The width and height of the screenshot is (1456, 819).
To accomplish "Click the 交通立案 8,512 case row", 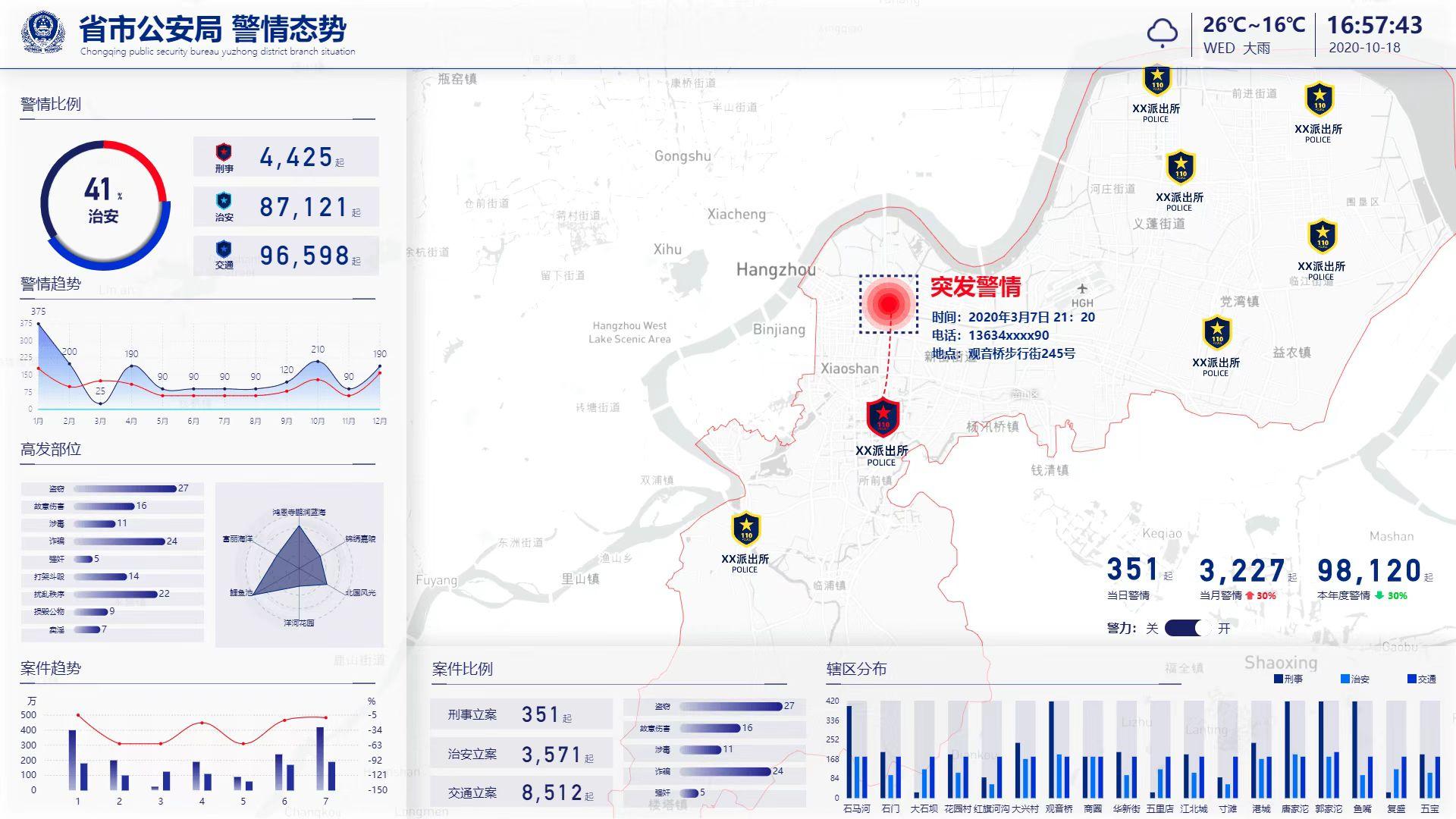I will coord(521,792).
